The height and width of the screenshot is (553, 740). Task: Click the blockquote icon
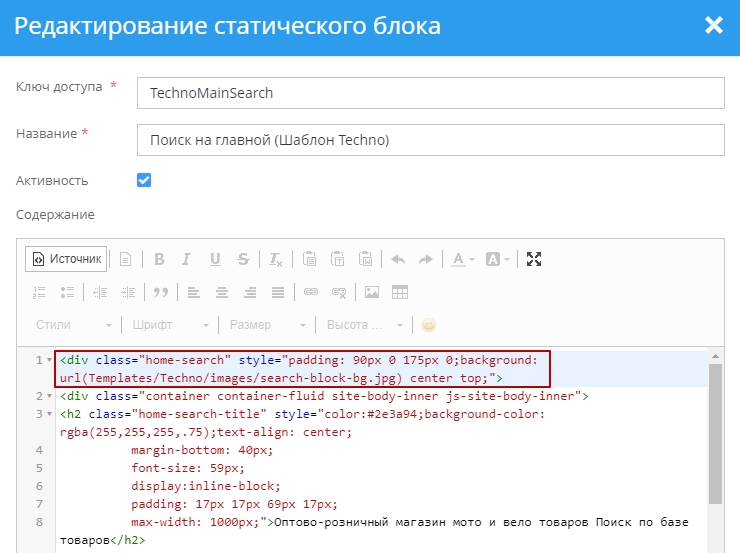[159, 293]
